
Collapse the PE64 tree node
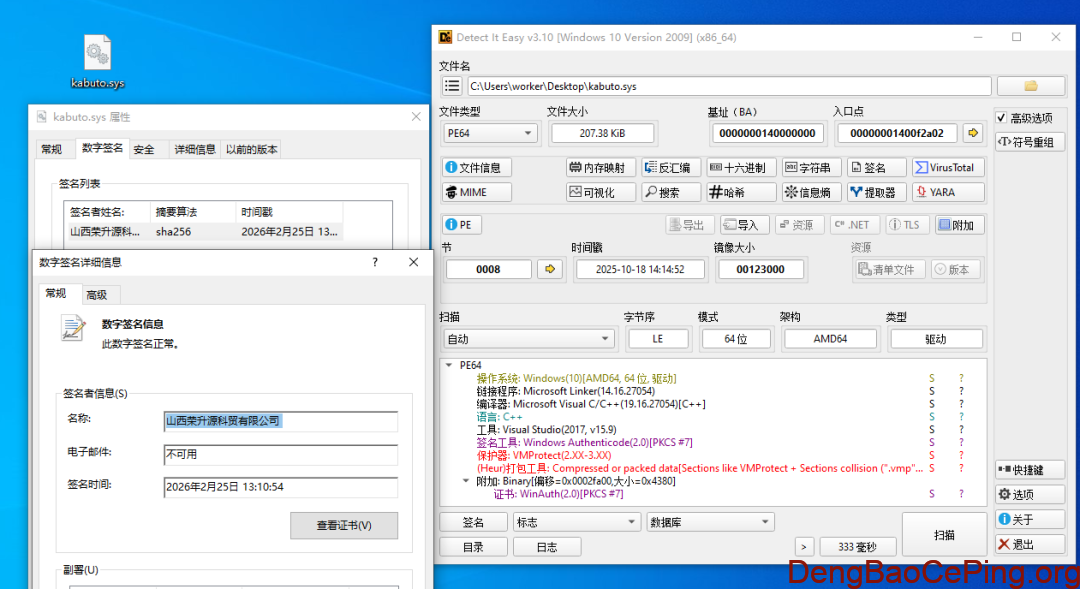tap(449, 365)
